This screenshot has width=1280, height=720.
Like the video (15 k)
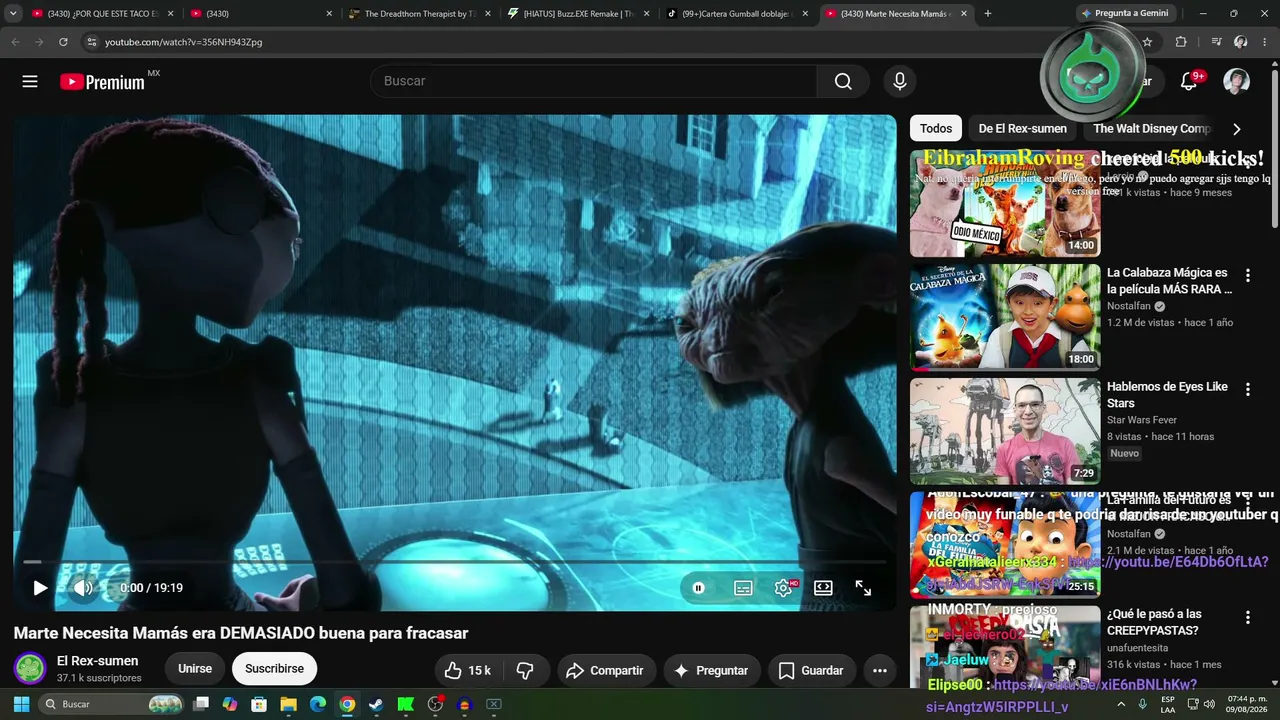pos(467,670)
